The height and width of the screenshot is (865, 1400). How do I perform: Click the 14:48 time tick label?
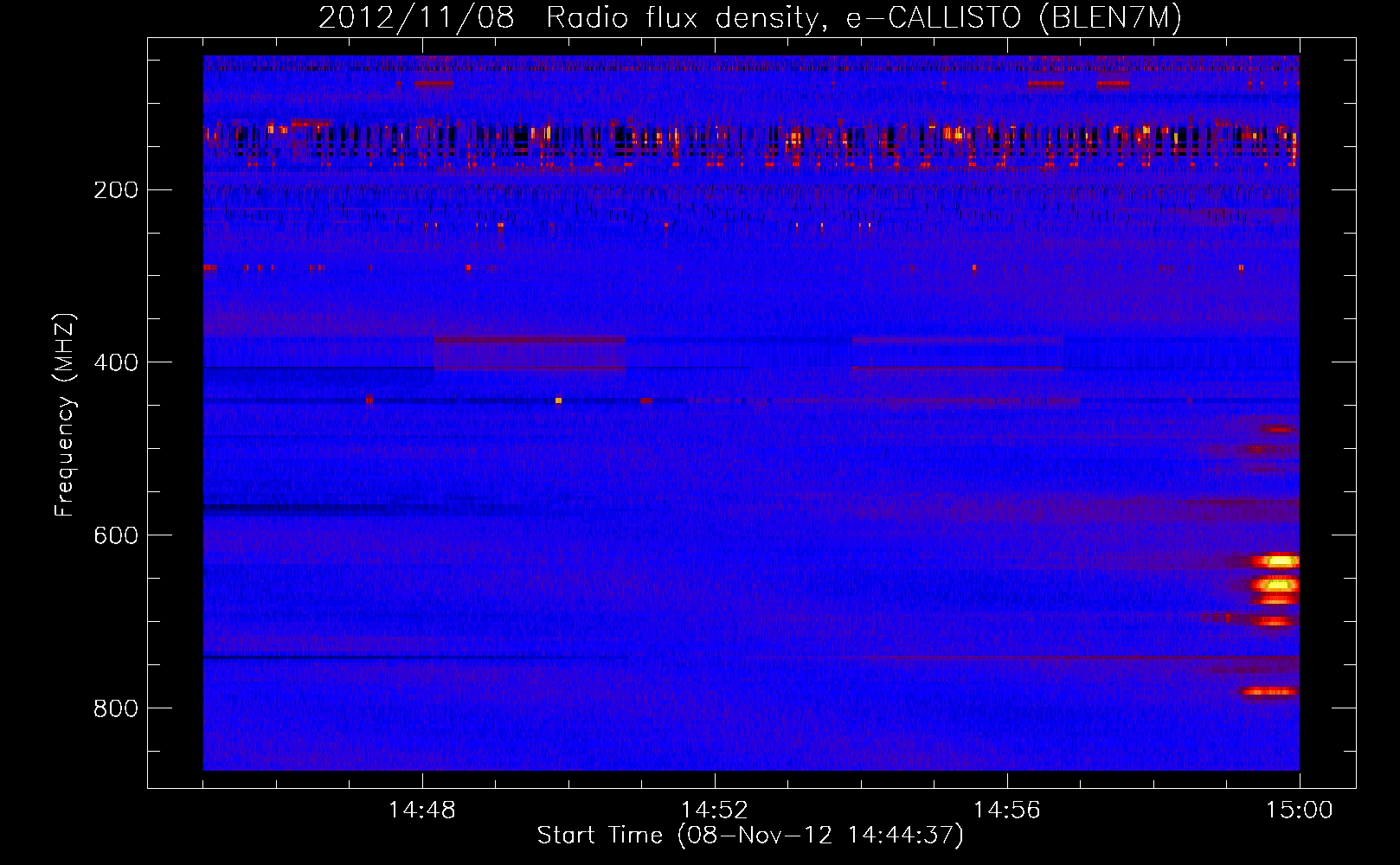coord(422,811)
